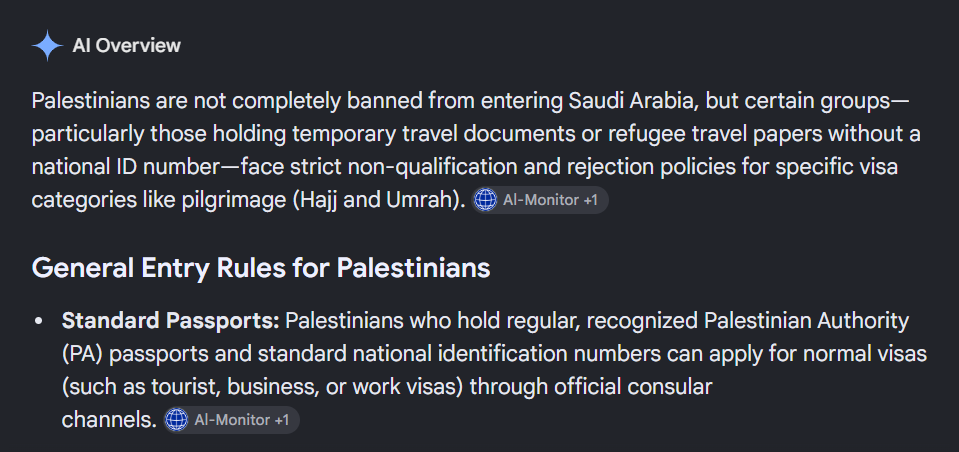Open Al-Monitor source chip after pilgrimage paragraph
Image resolution: width=959 pixels, height=452 pixels.
tap(541, 200)
